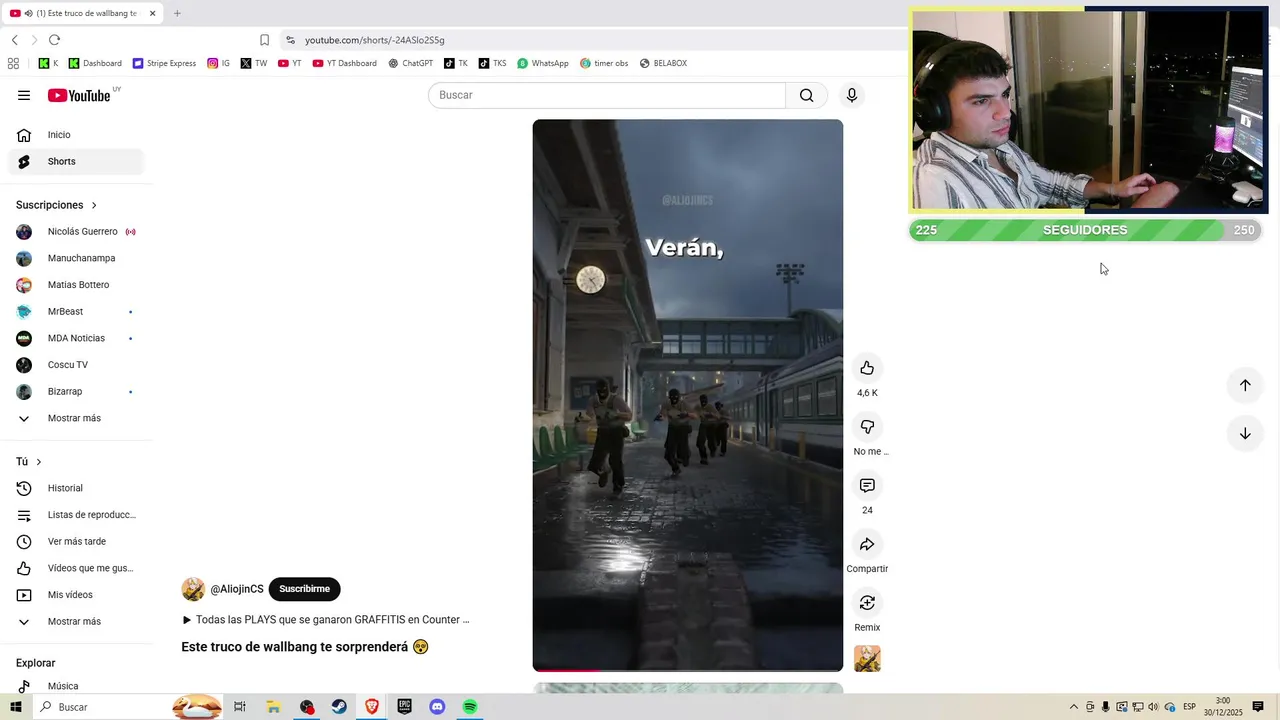The height and width of the screenshot is (720, 1280).
Task: Click the browser back arrow
Action: [15, 40]
